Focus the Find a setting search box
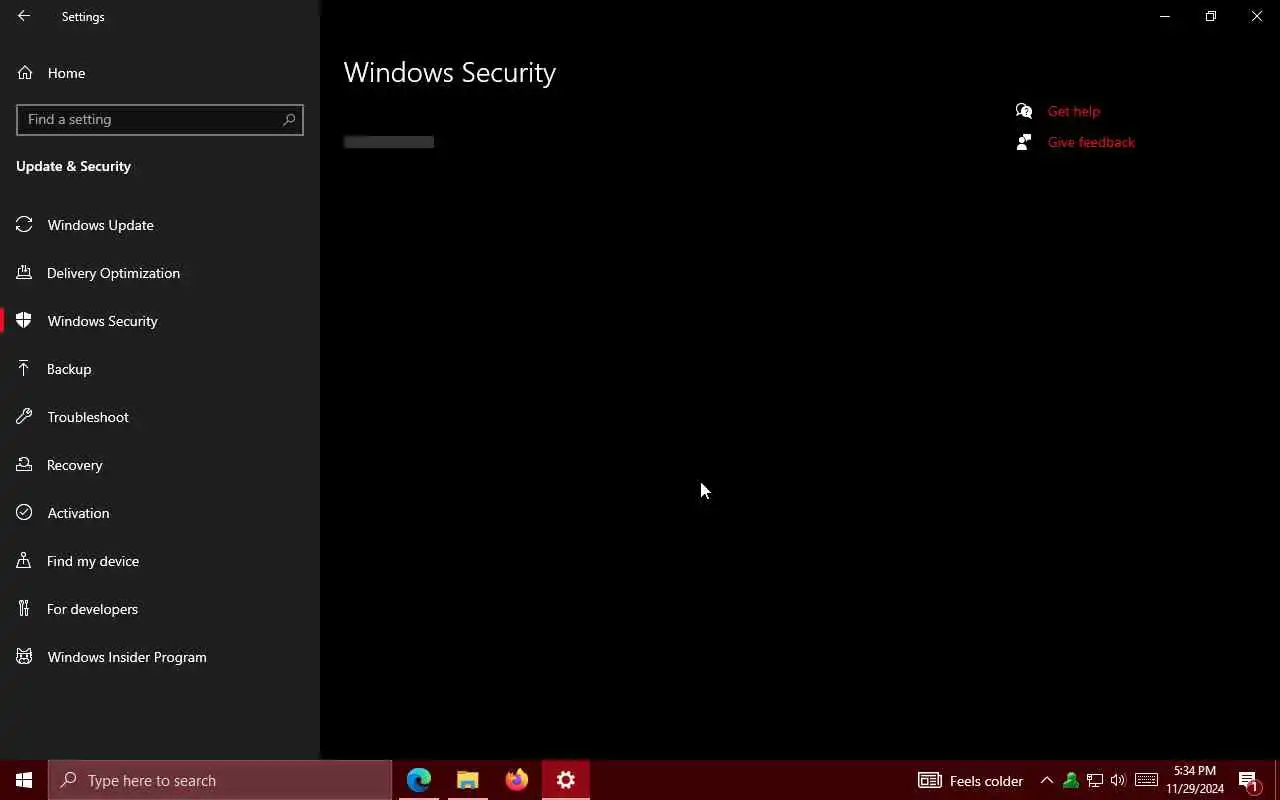Screen dimensions: 1280x800 [x=160, y=119]
